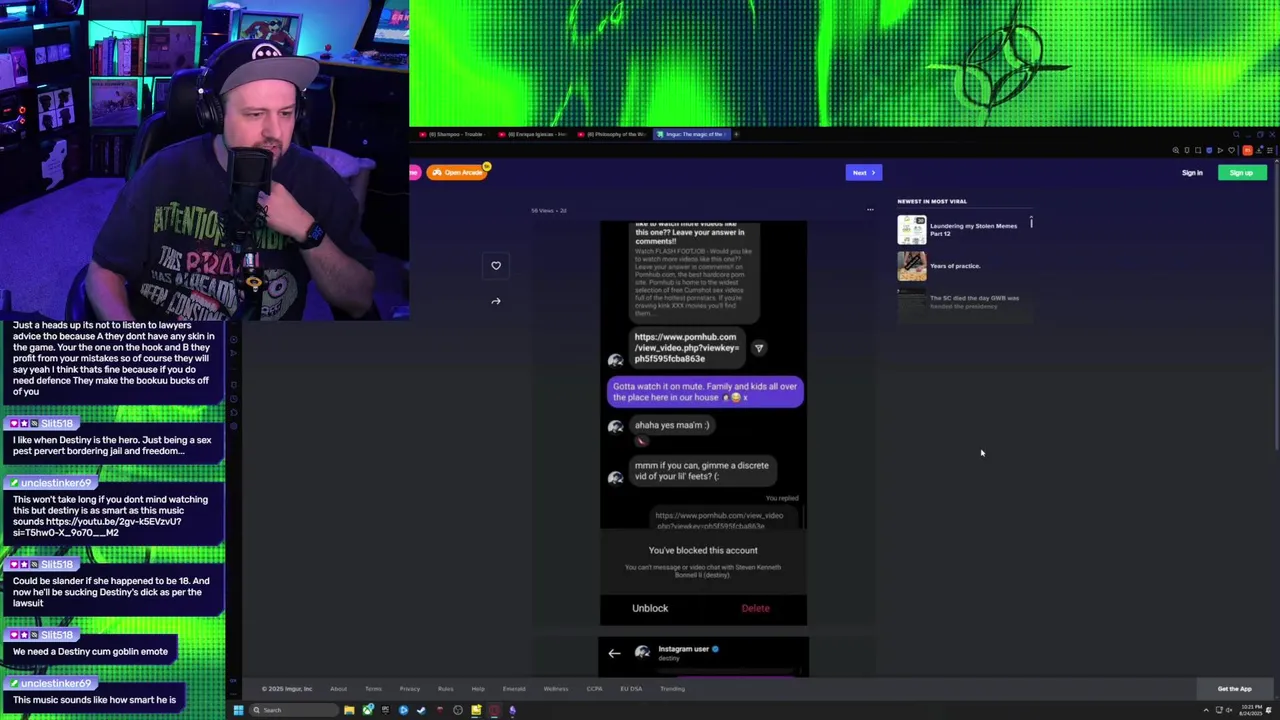Select the Imgur: The magic of the tab
Viewport: 1280px width, 720px height.
tap(690, 134)
